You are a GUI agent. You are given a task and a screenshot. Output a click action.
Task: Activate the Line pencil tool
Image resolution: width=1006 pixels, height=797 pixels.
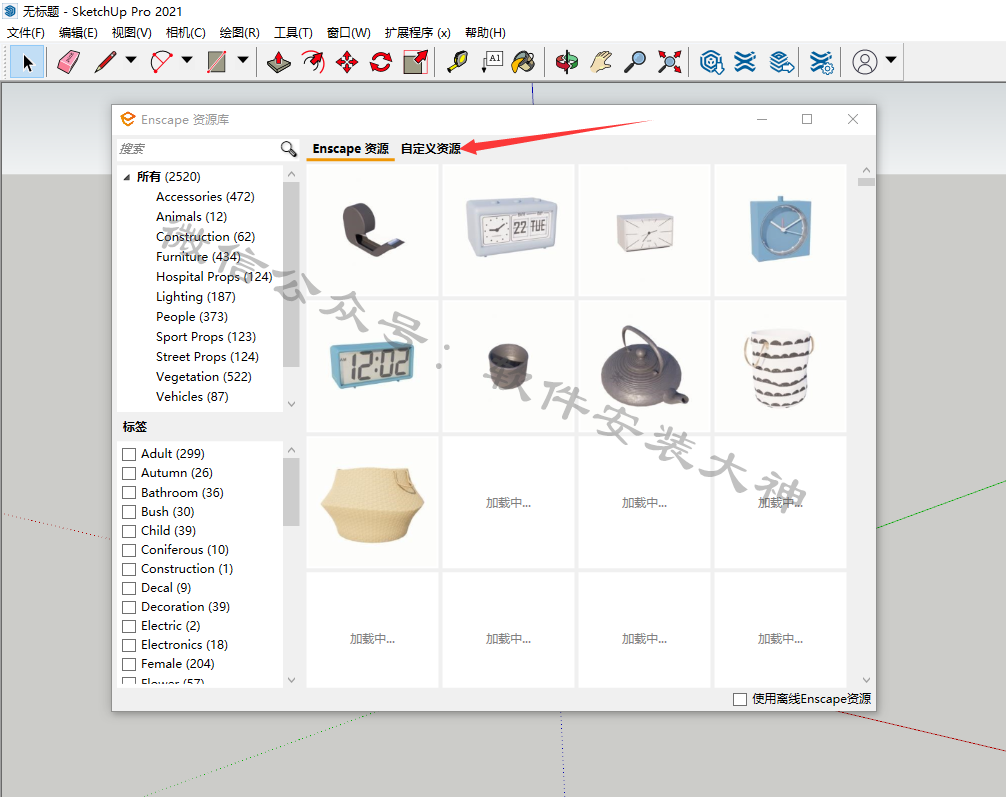106,62
